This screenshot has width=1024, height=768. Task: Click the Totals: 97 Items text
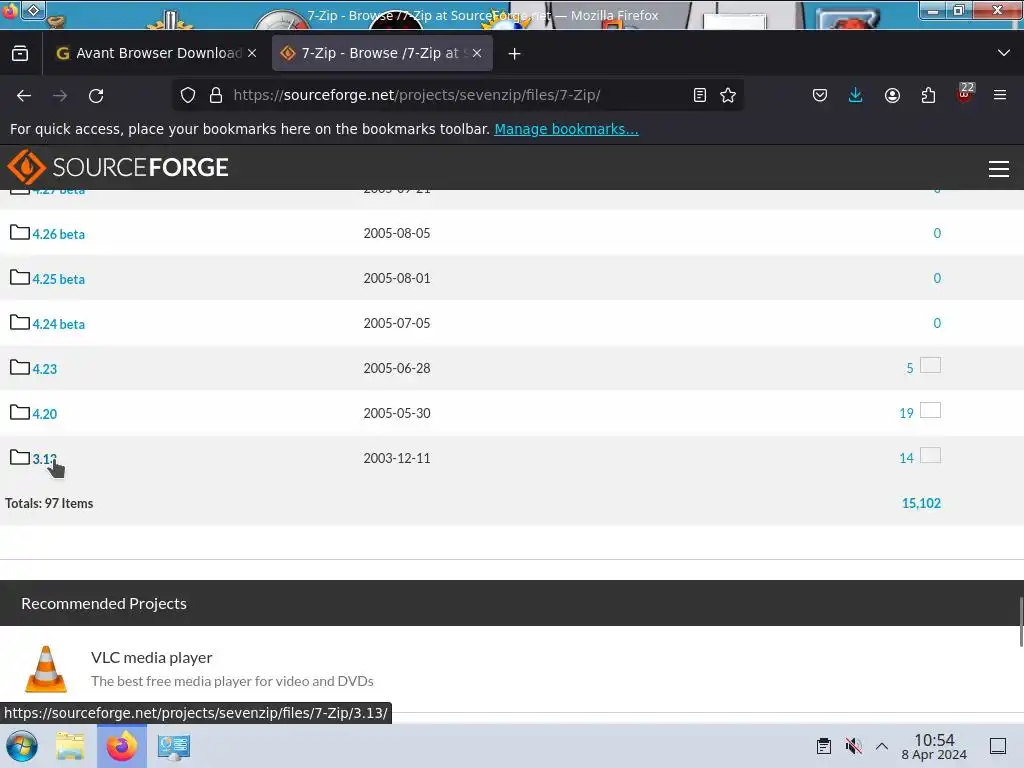(49, 504)
